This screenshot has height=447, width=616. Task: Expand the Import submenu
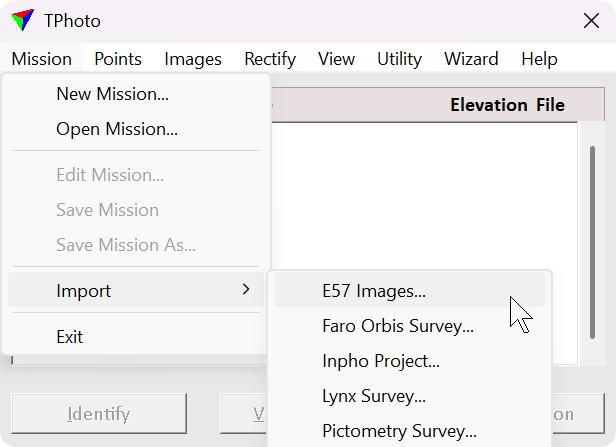click(x=136, y=290)
